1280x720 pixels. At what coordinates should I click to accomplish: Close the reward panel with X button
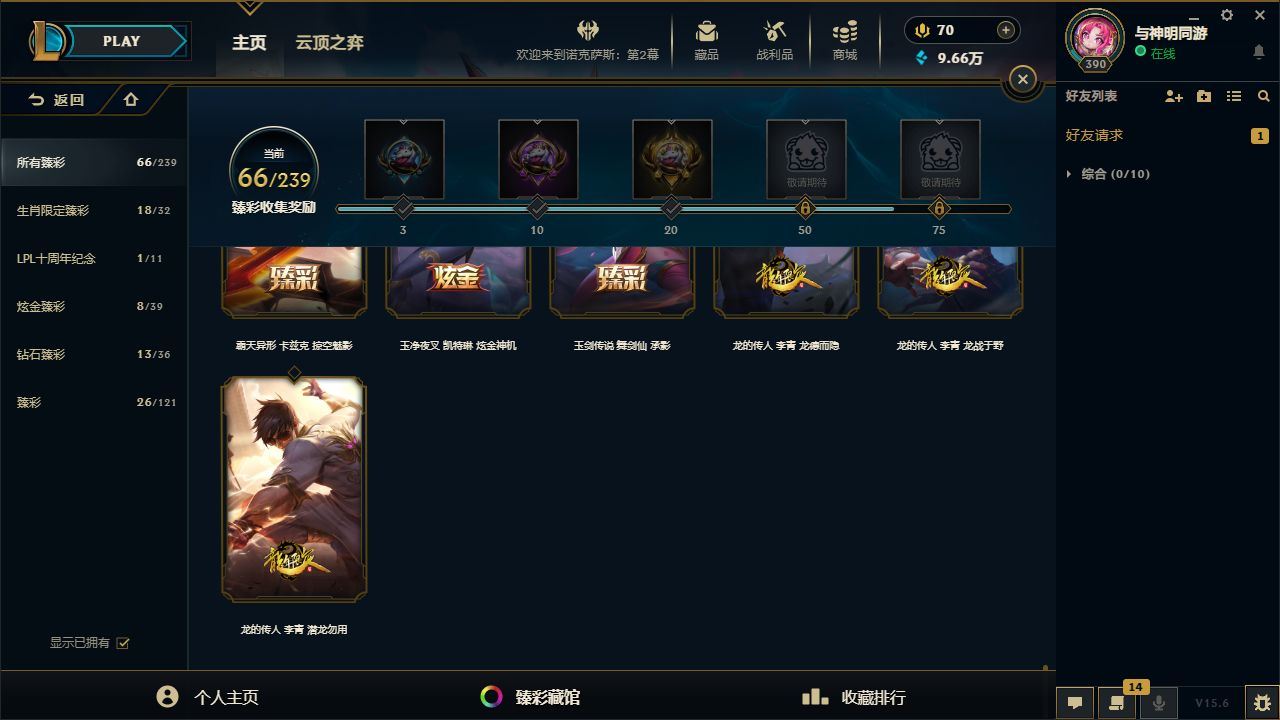coord(1022,79)
